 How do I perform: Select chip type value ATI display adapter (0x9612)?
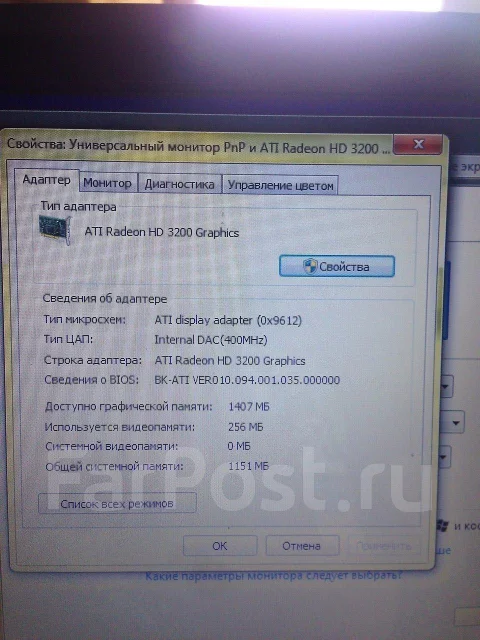pos(228,320)
